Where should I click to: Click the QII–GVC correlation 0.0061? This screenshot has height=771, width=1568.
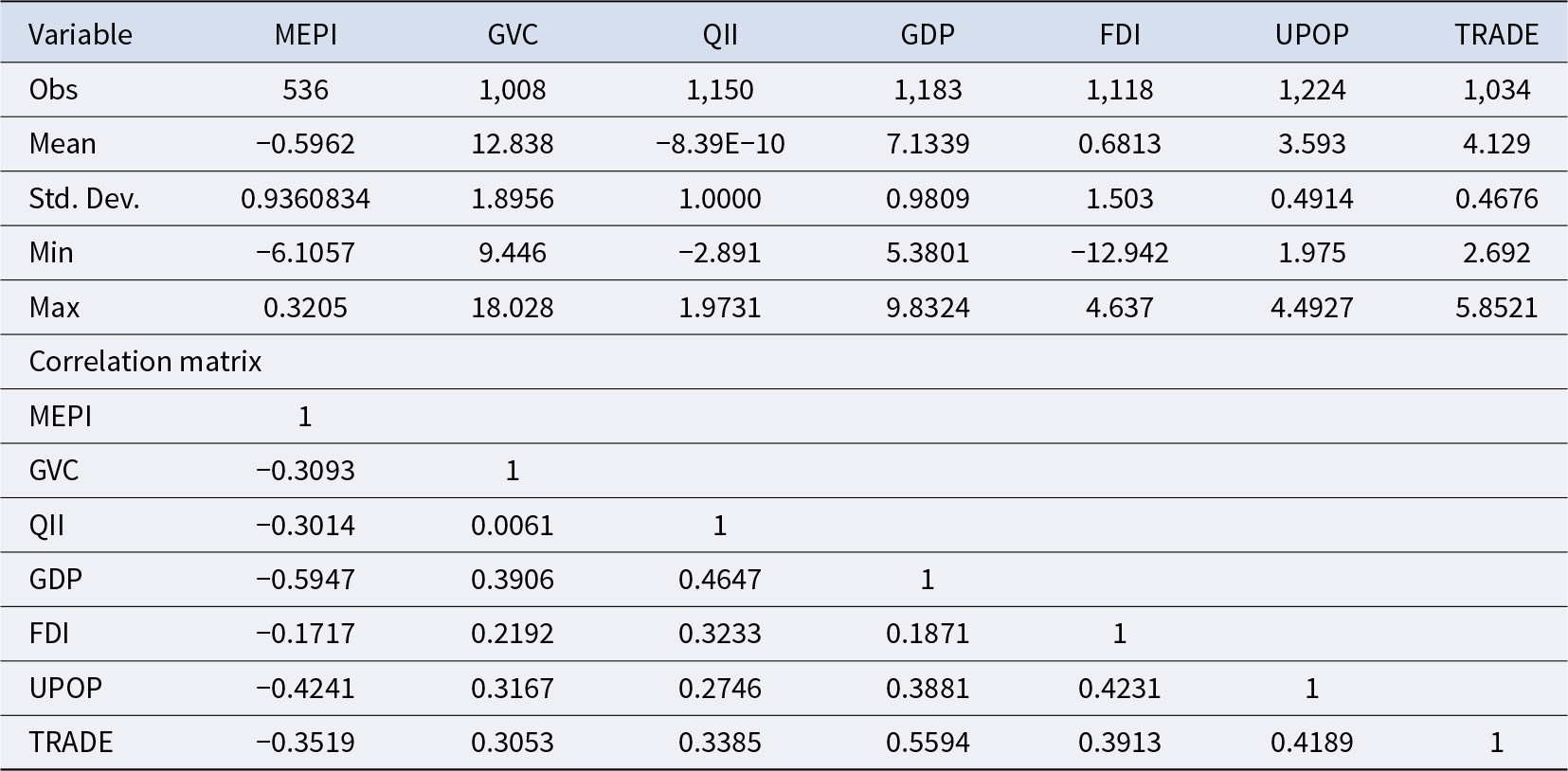click(x=513, y=526)
